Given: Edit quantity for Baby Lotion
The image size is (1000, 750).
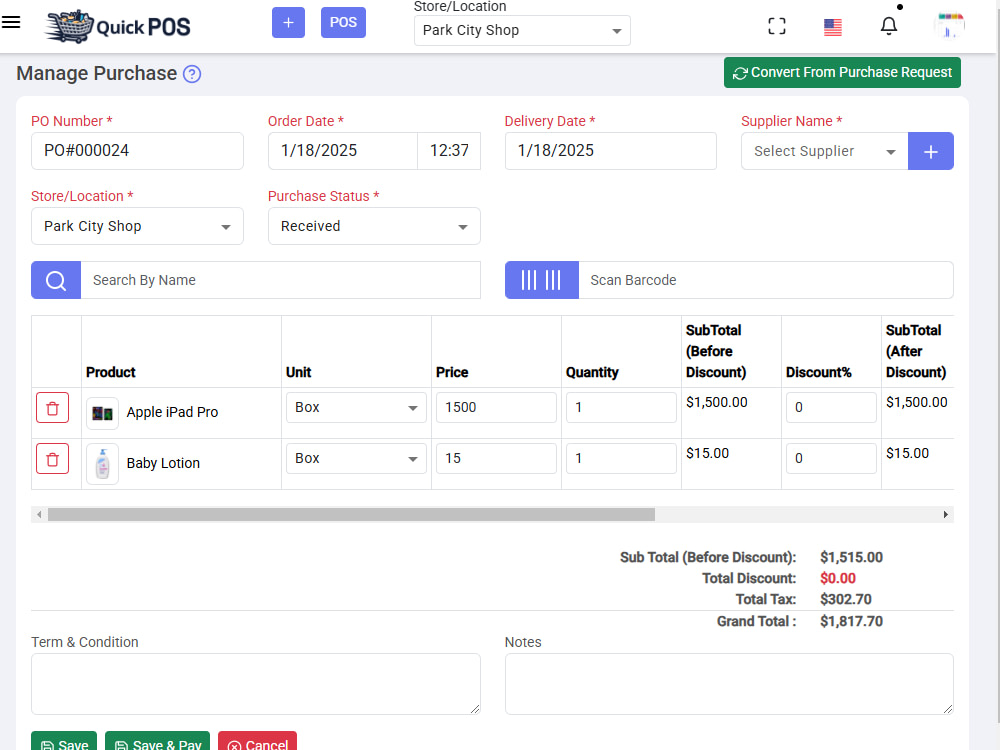Looking at the screenshot, I should (x=621, y=459).
